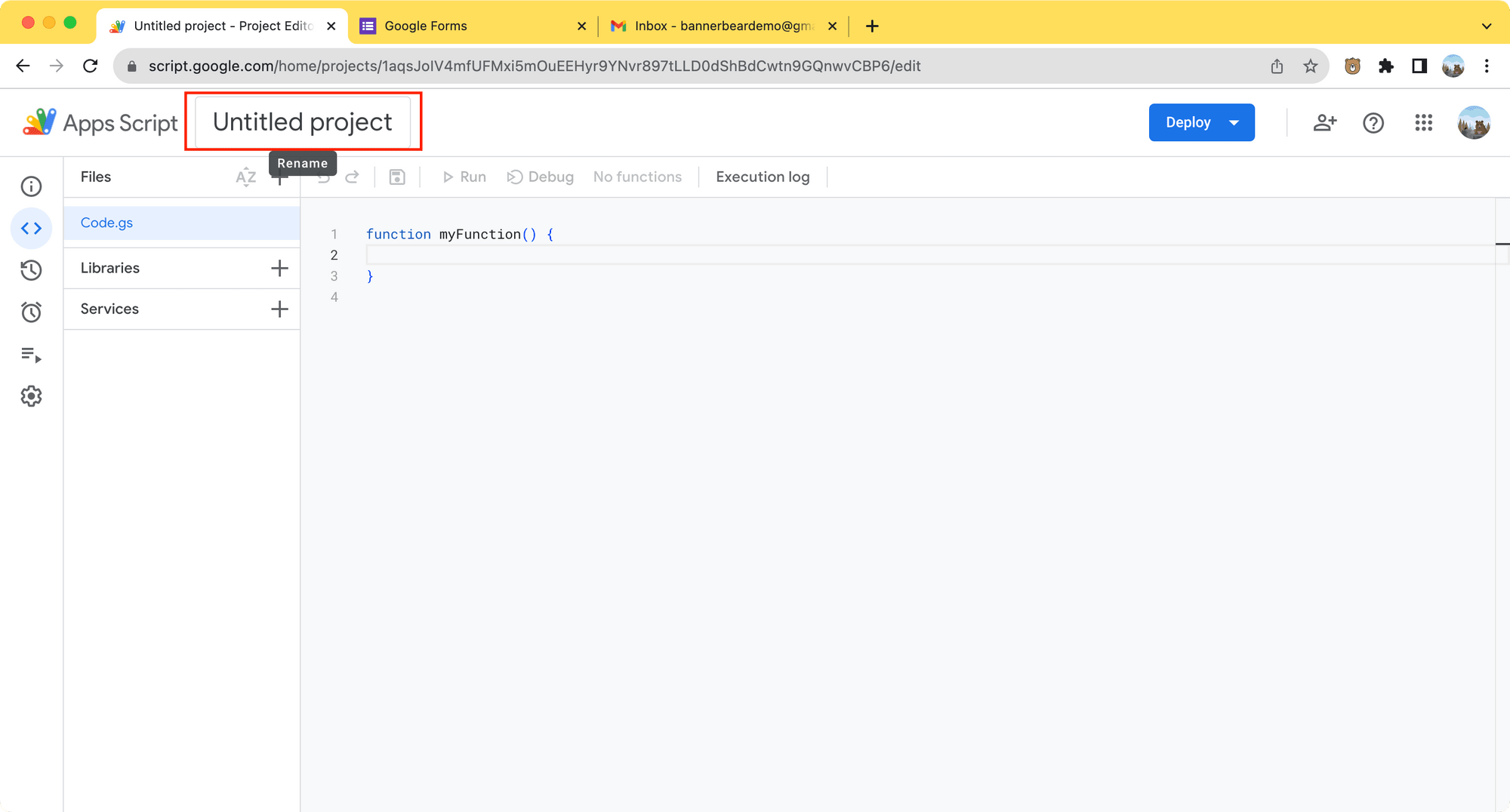Click the Run button in toolbar

(464, 177)
